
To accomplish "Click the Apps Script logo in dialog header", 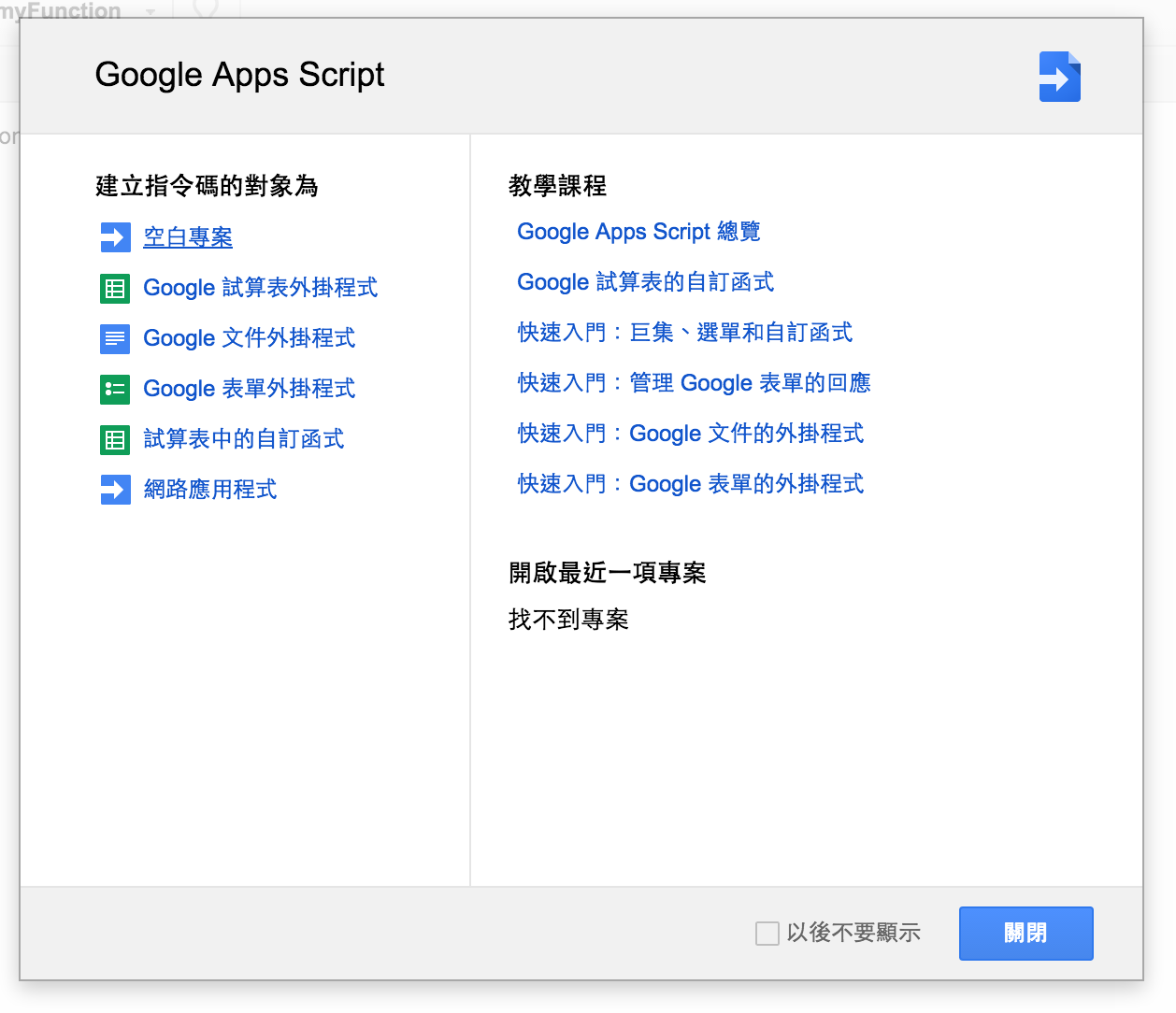I will coord(1060,77).
